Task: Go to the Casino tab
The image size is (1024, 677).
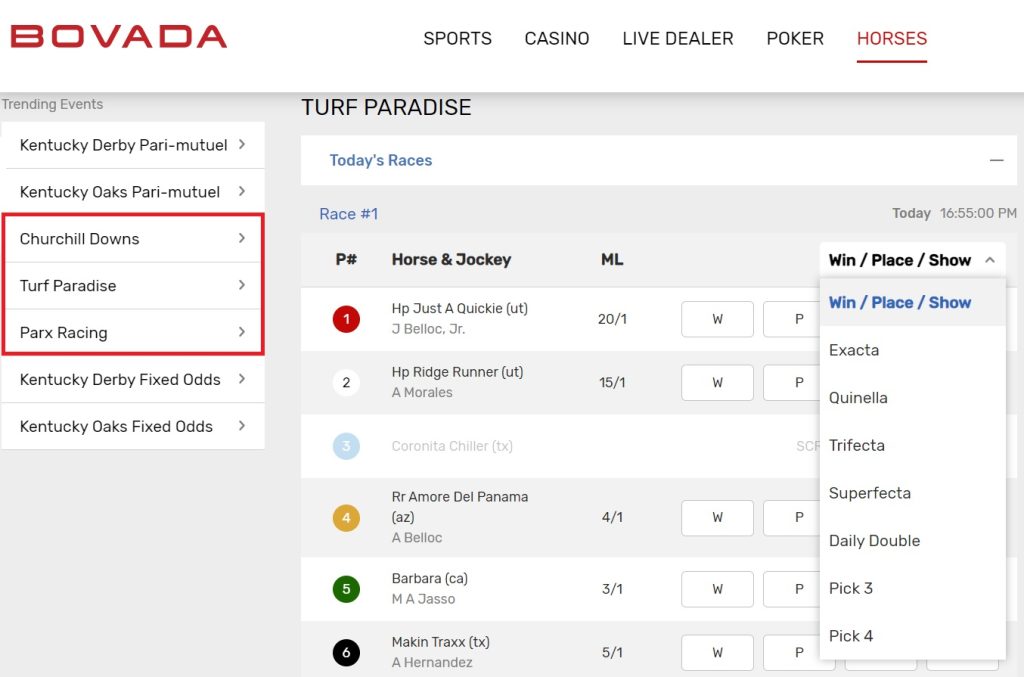Action: tap(557, 39)
